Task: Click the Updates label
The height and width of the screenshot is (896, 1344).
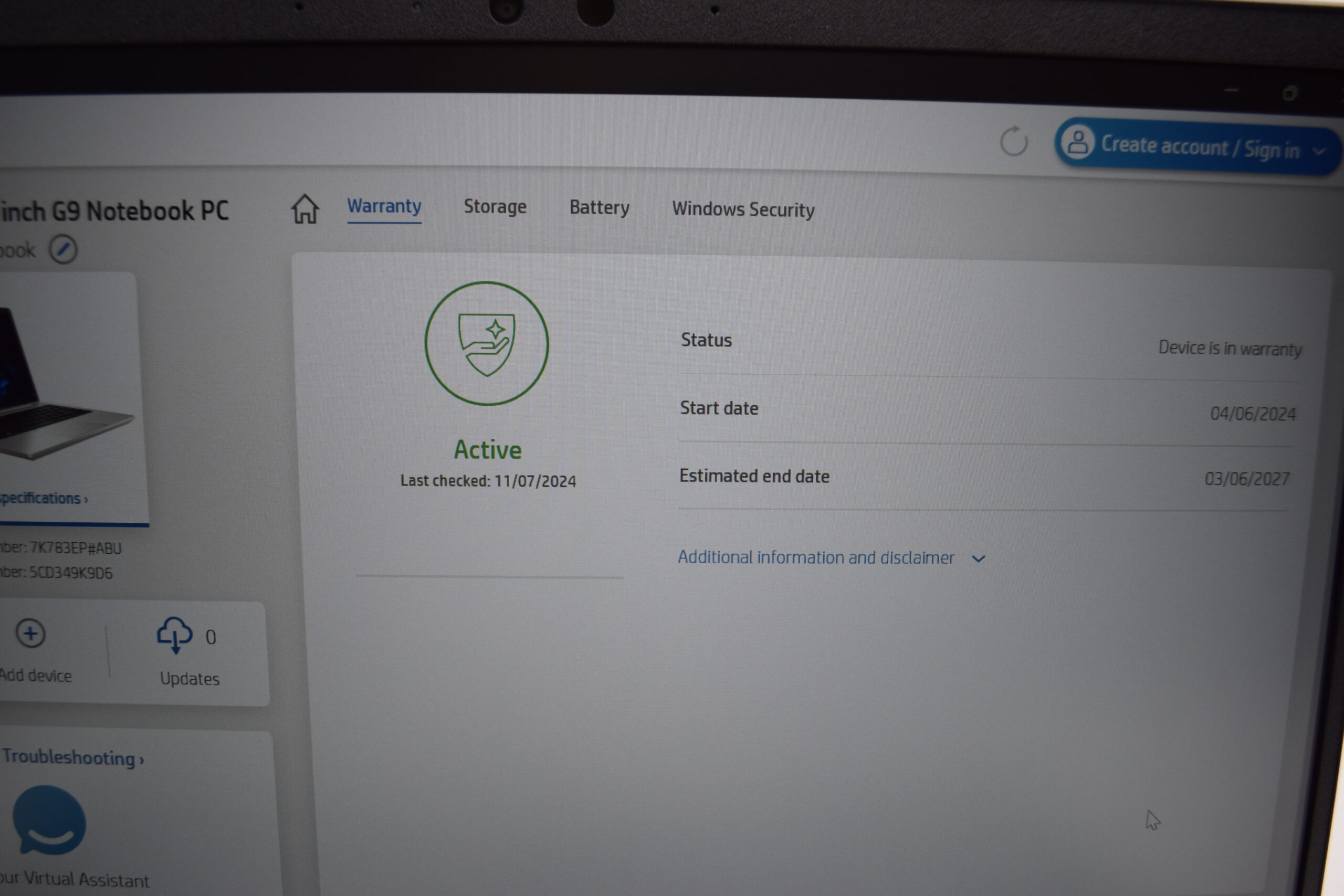Action: pos(190,678)
